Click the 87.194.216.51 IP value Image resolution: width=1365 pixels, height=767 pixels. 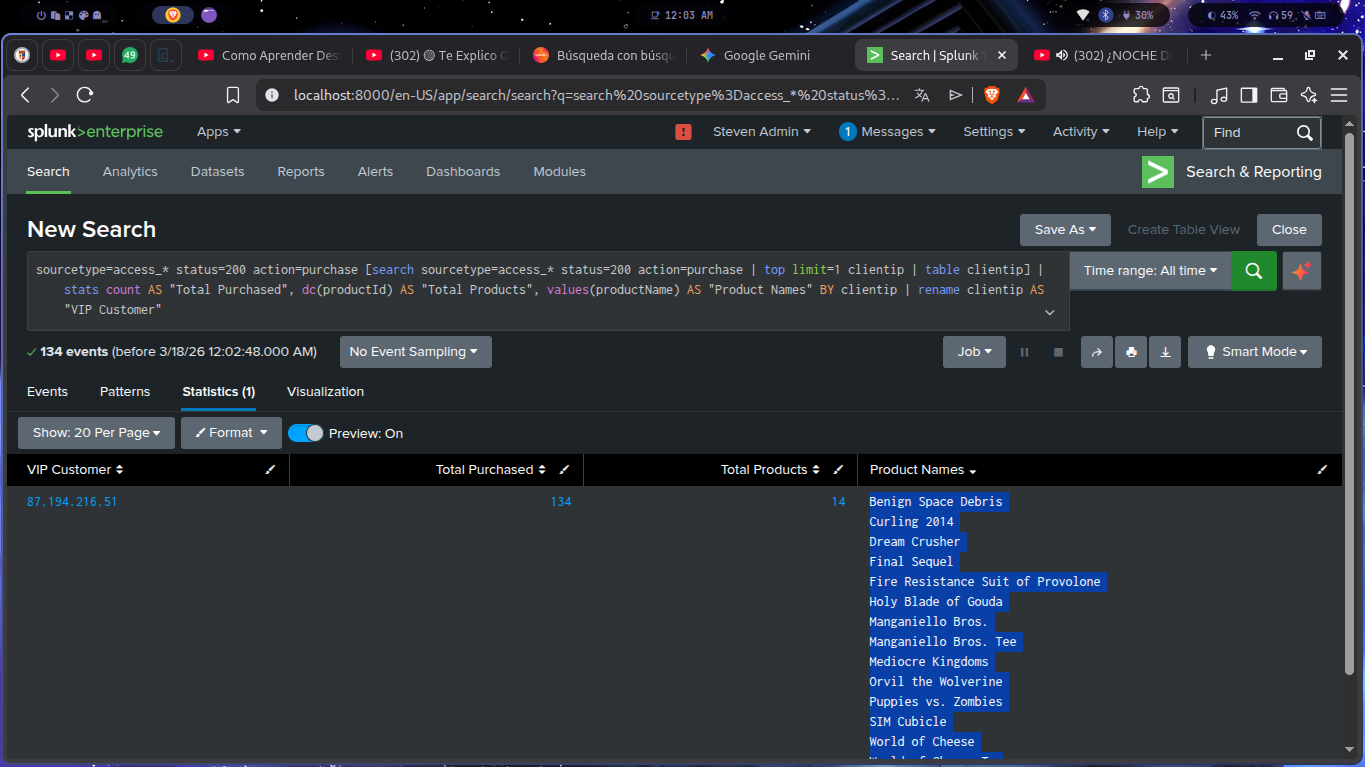72,502
